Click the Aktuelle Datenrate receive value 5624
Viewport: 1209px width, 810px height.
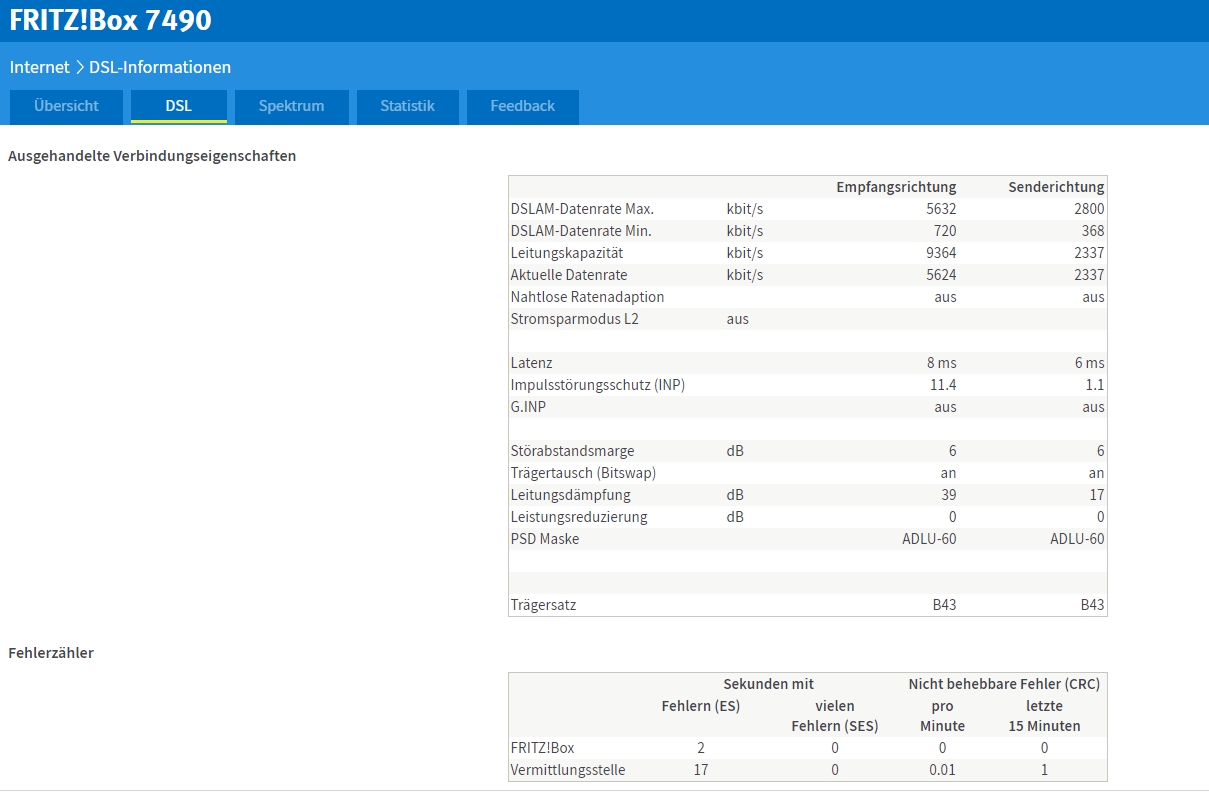940,275
